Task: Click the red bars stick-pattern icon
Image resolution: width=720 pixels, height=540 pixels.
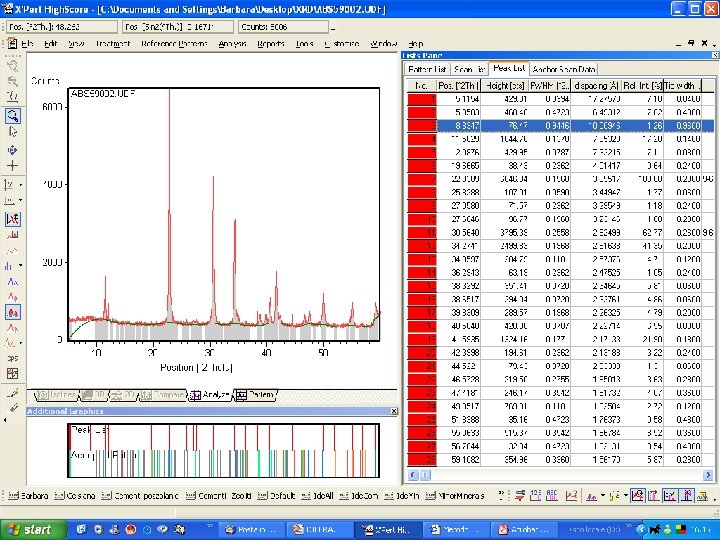Action: tap(13, 235)
